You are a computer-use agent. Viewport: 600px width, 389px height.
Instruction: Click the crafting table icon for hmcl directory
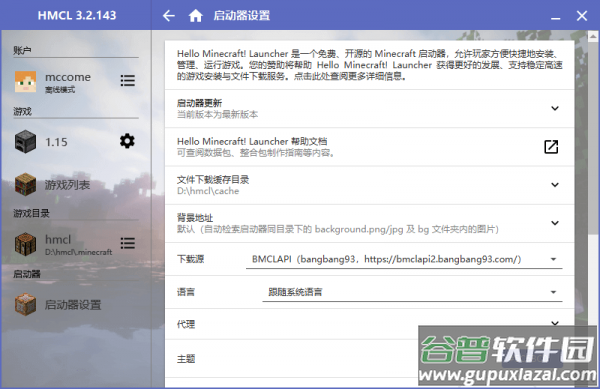25,244
